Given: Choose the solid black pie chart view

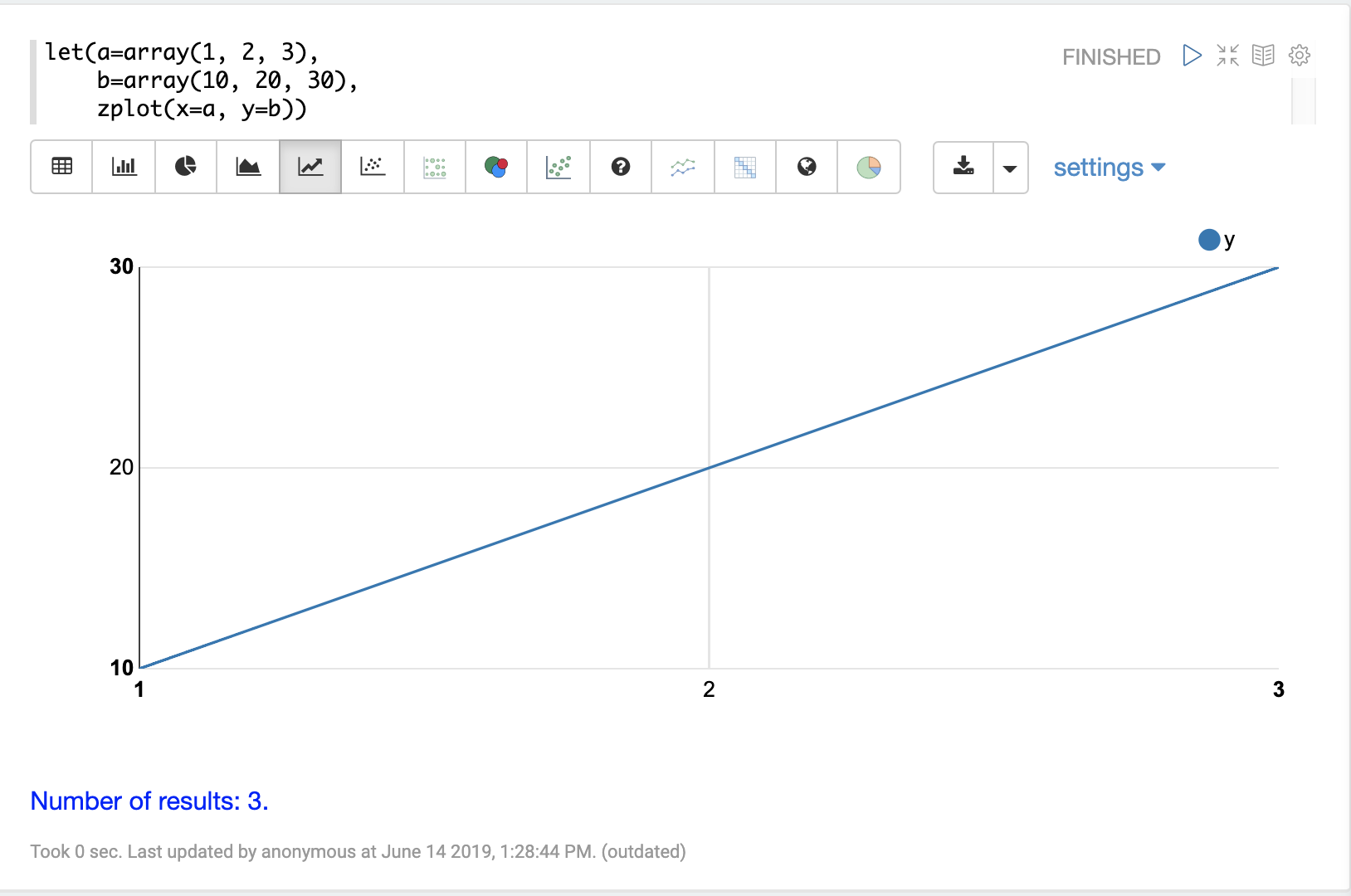Looking at the screenshot, I should pos(186,167).
